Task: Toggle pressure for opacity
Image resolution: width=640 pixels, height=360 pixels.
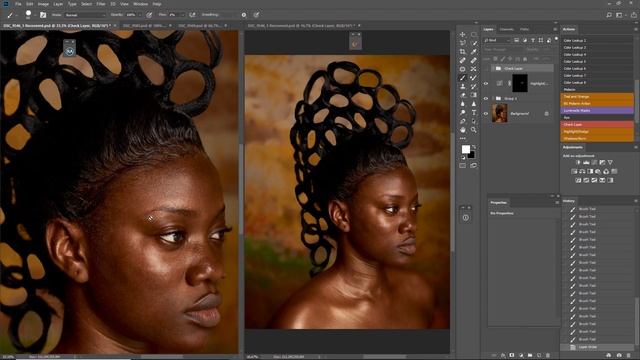Action: (149, 15)
